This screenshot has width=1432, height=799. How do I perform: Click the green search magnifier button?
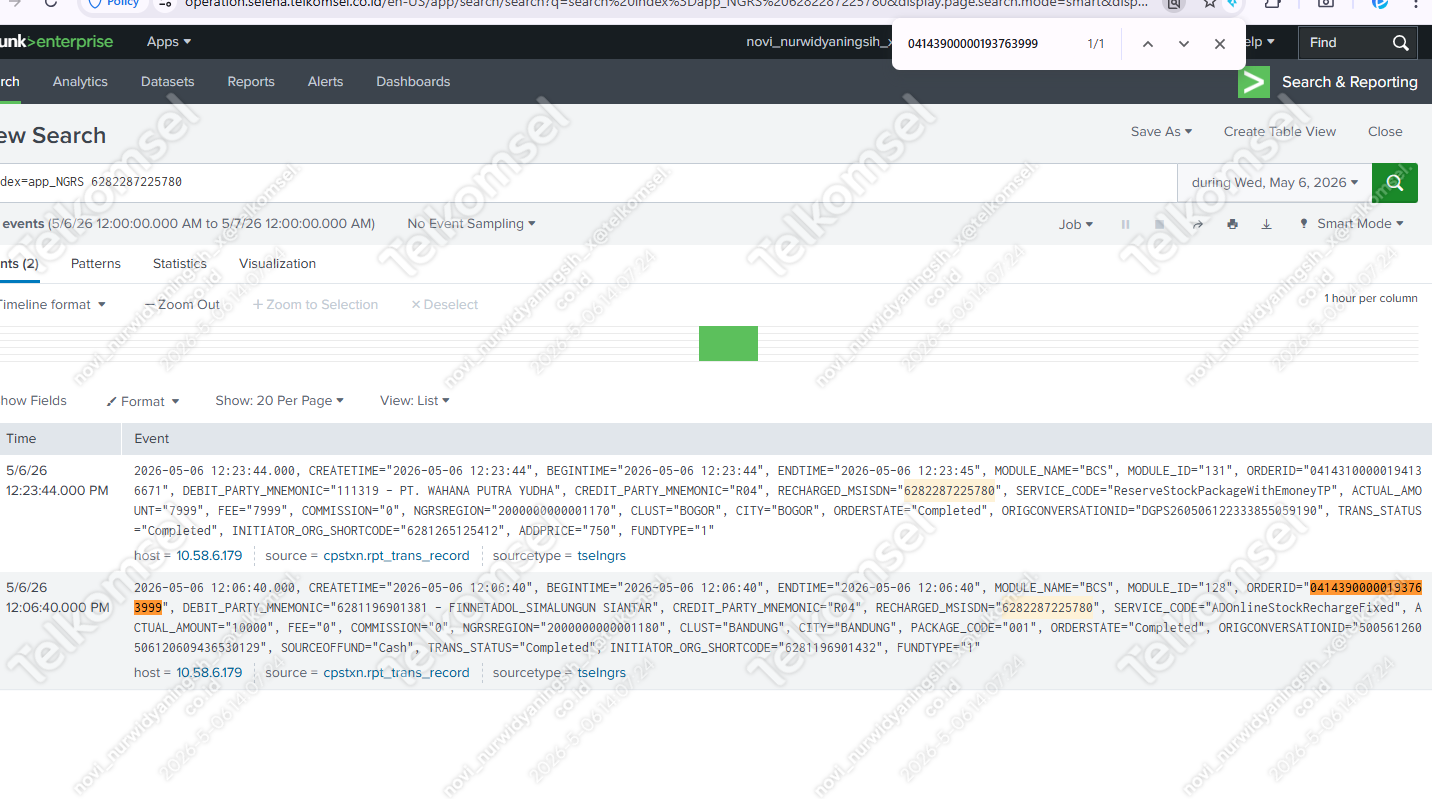[x=1395, y=183]
